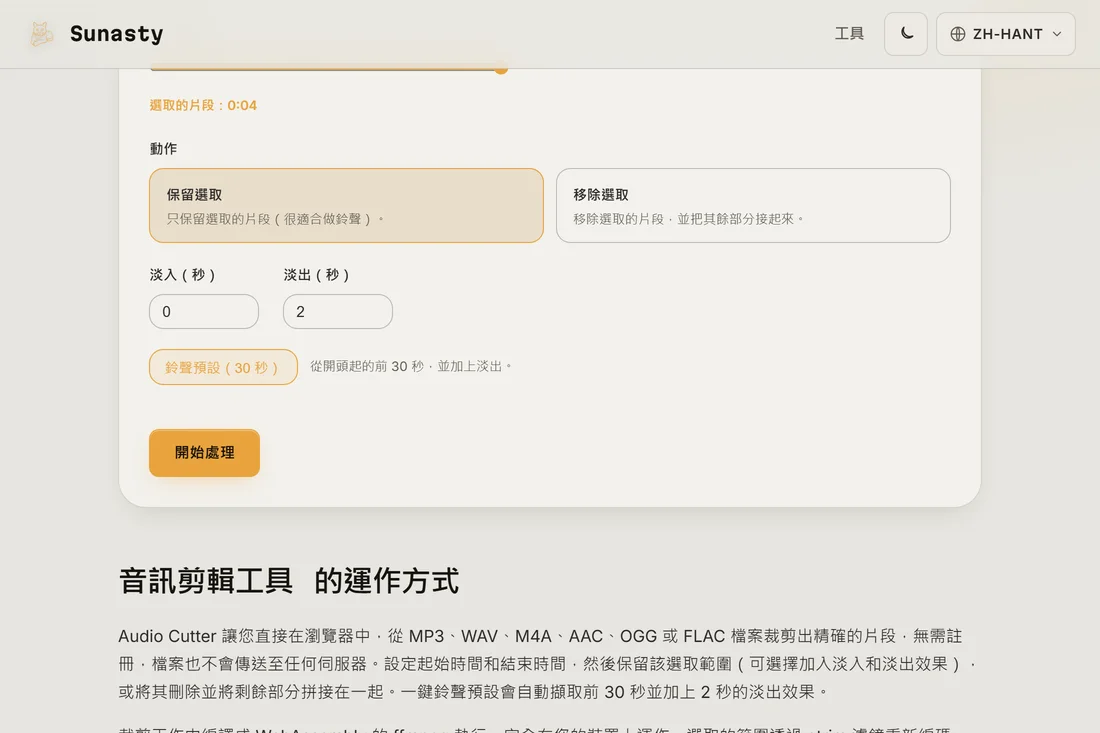Click the 淡入 seconds input field
Viewport: 1100px width, 733px height.
[x=204, y=311]
